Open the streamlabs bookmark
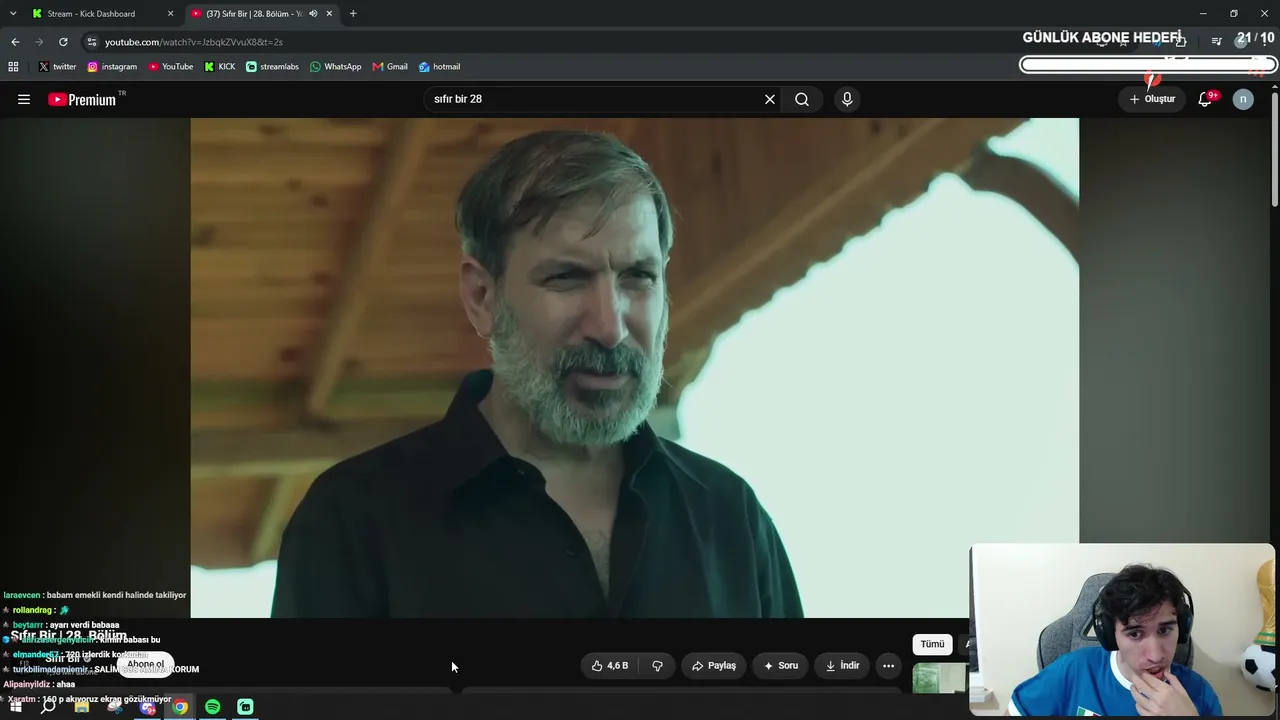 click(x=272, y=67)
